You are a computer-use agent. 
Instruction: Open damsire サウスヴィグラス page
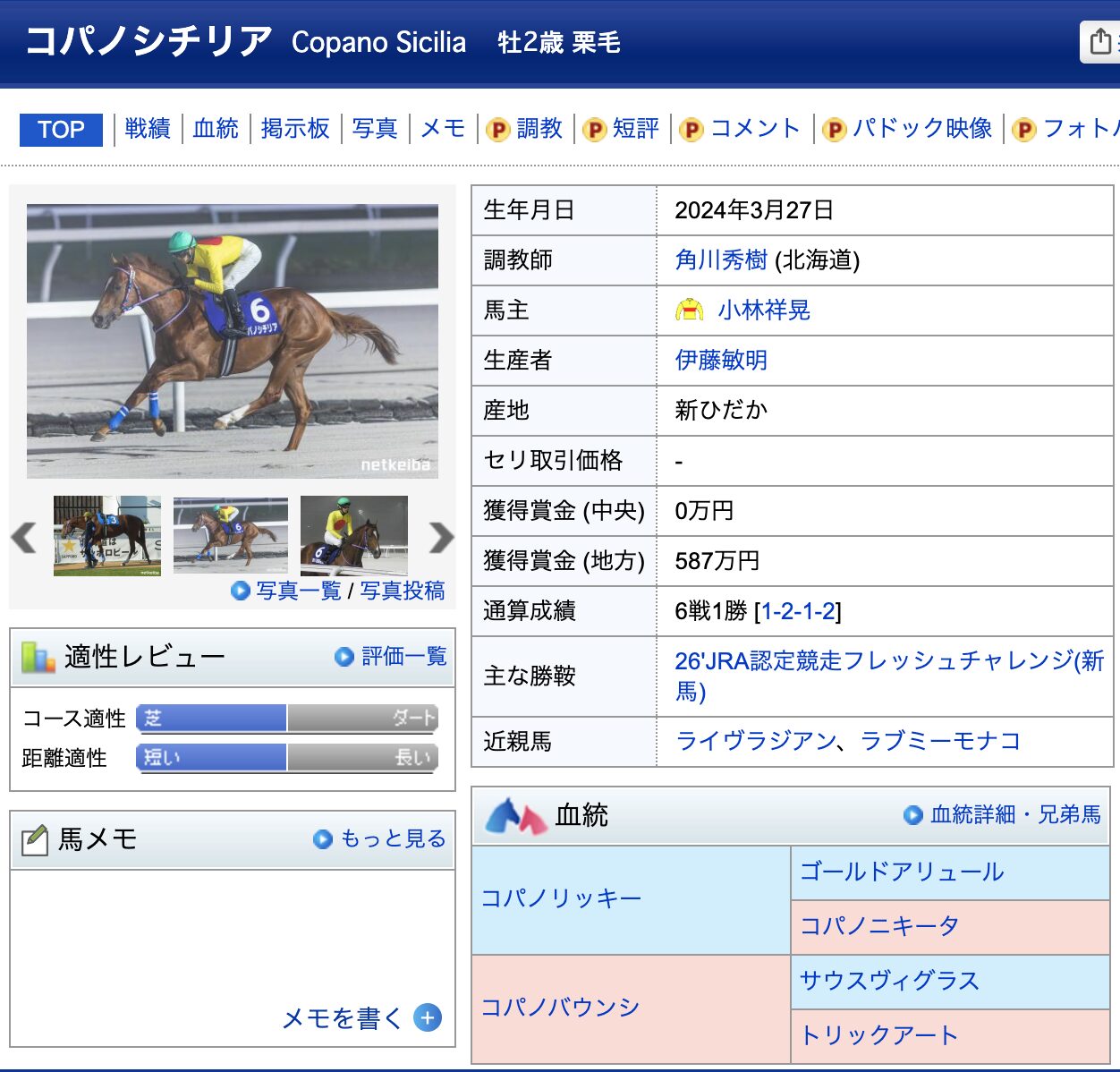(890, 981)
